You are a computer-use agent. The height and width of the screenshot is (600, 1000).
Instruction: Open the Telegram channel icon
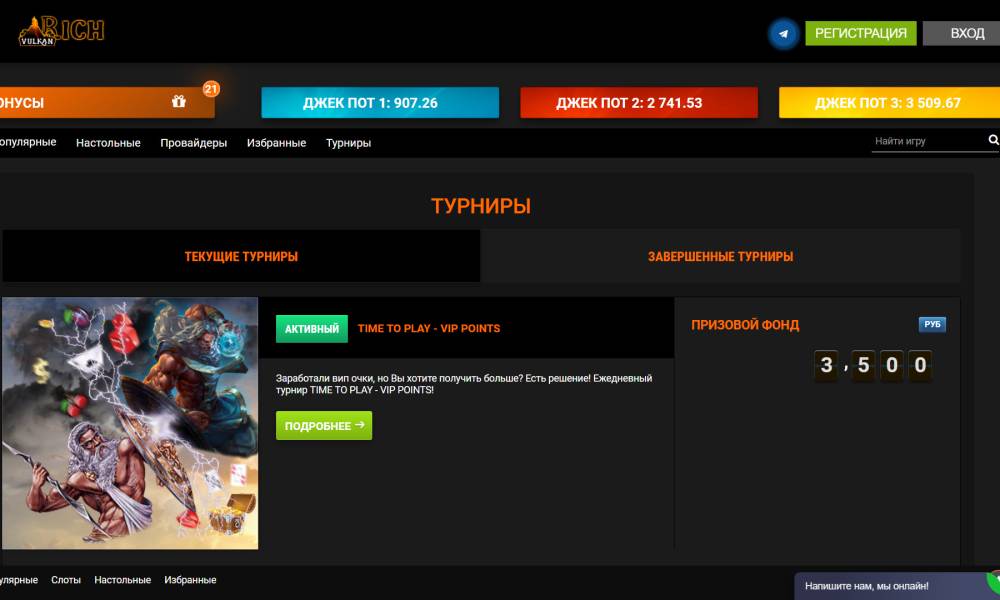coord(783,34)
